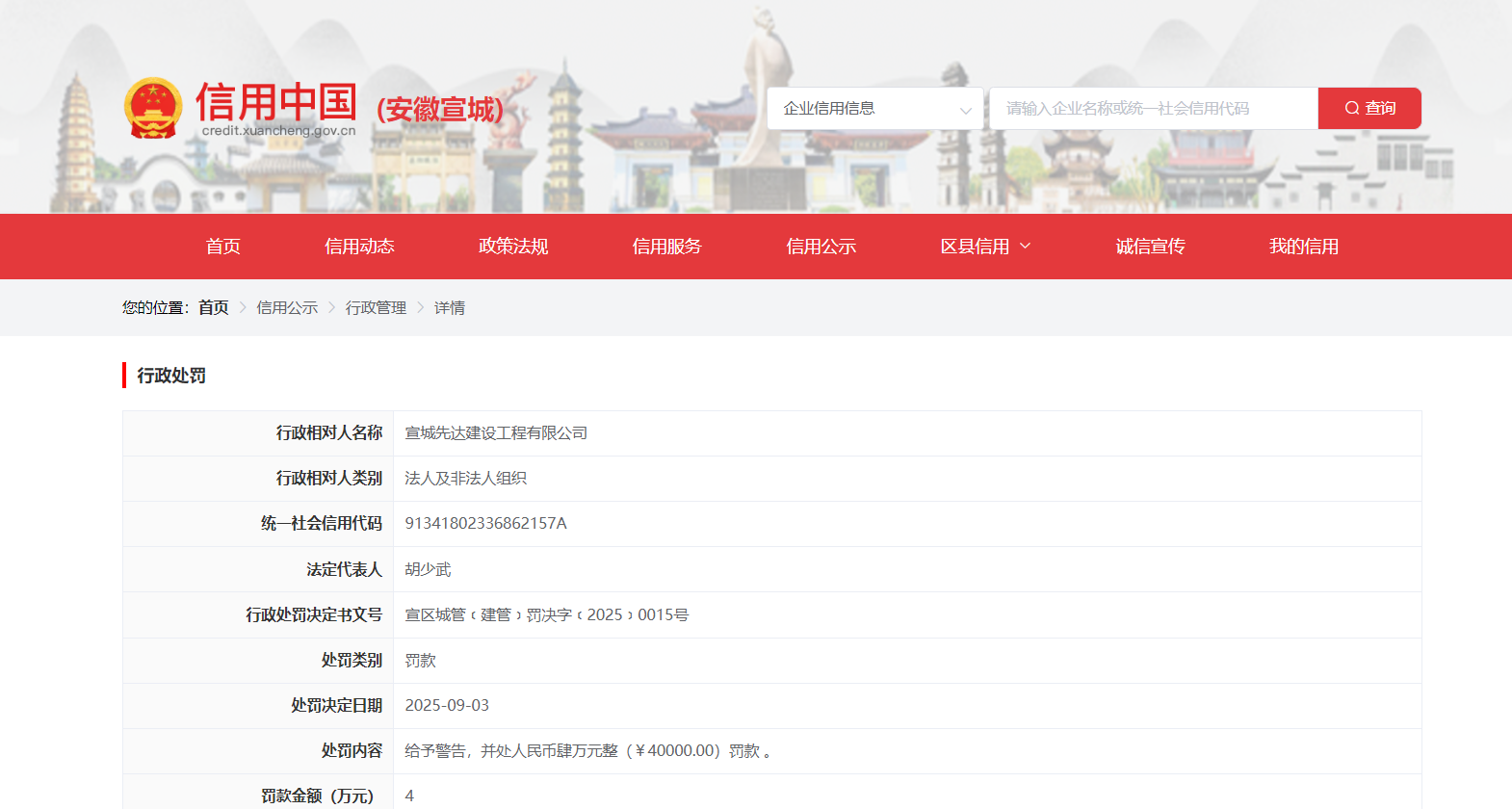Expand the 区县信用 menu chevron
The height and width of the screenshot is (809, 1512).
1025,247
